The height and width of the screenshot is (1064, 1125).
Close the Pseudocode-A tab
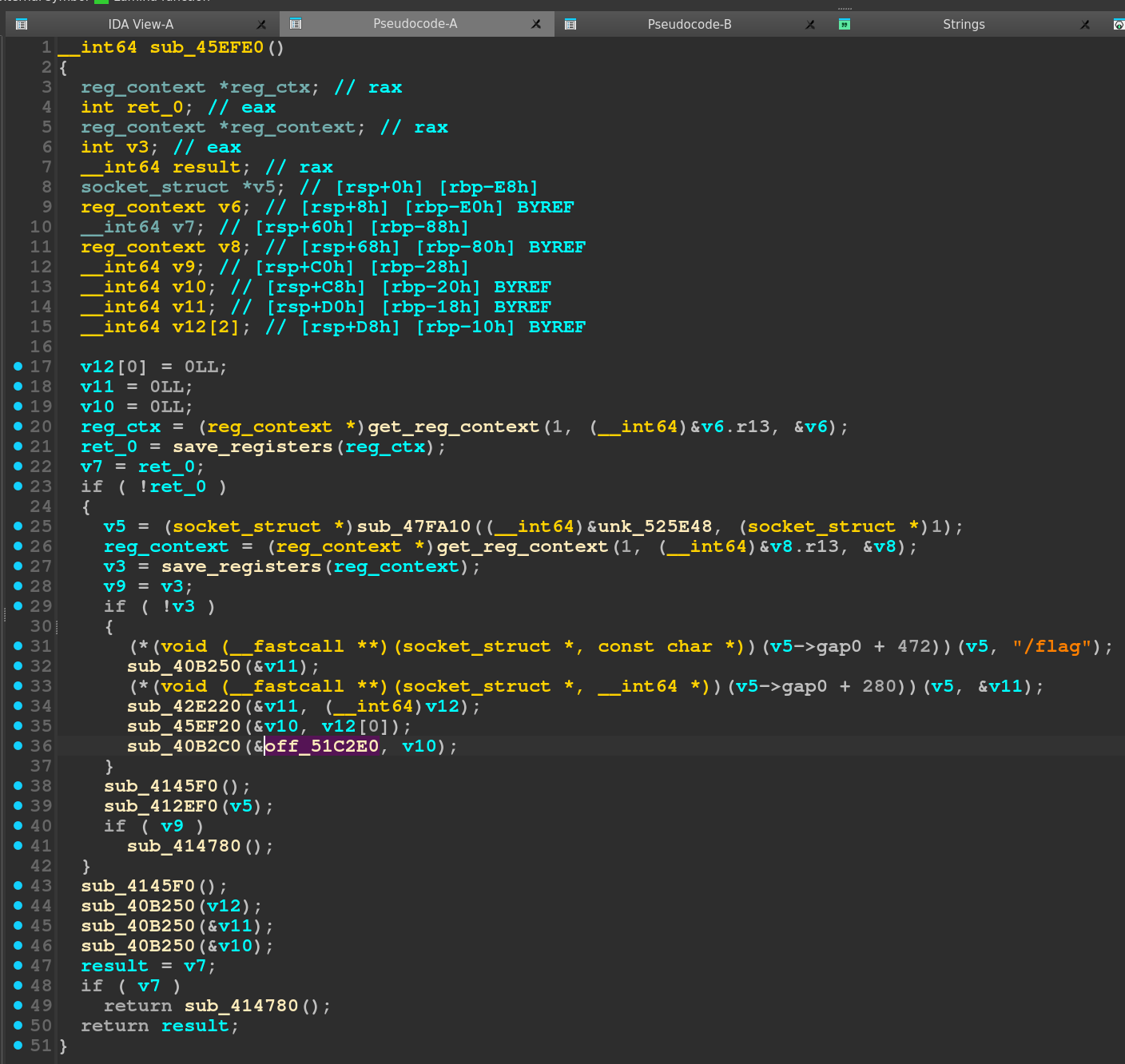(536, 25)
